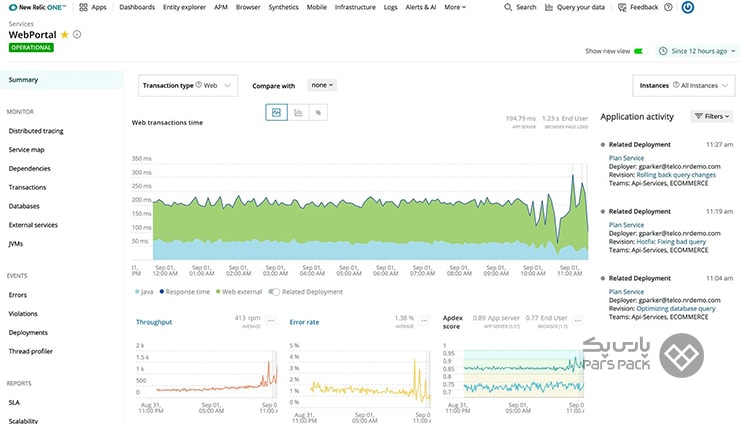Click the Search magnifier icon

pyautogui.click(x=508, y=7)
